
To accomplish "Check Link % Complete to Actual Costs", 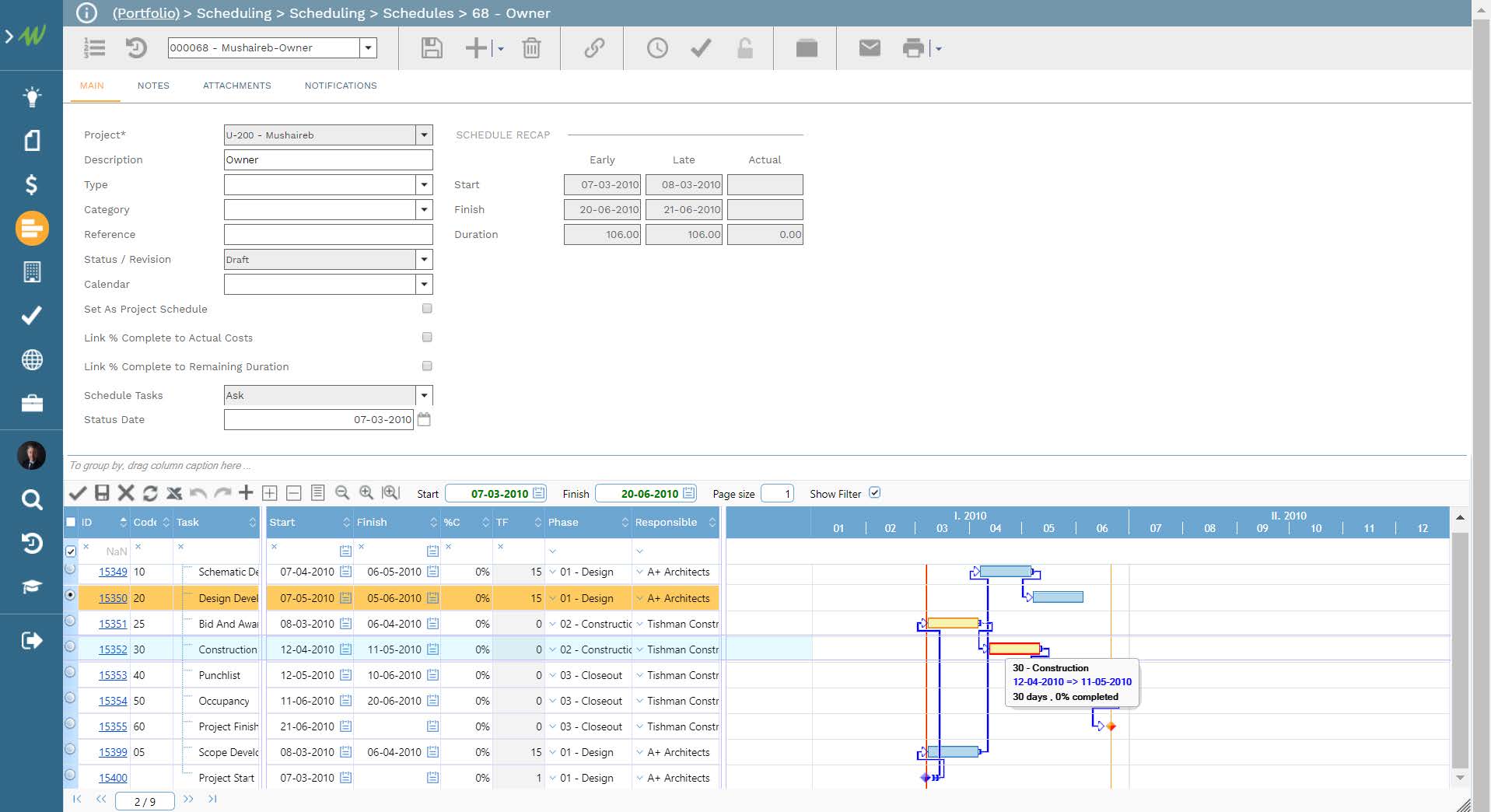I will [x=427, y=338].
